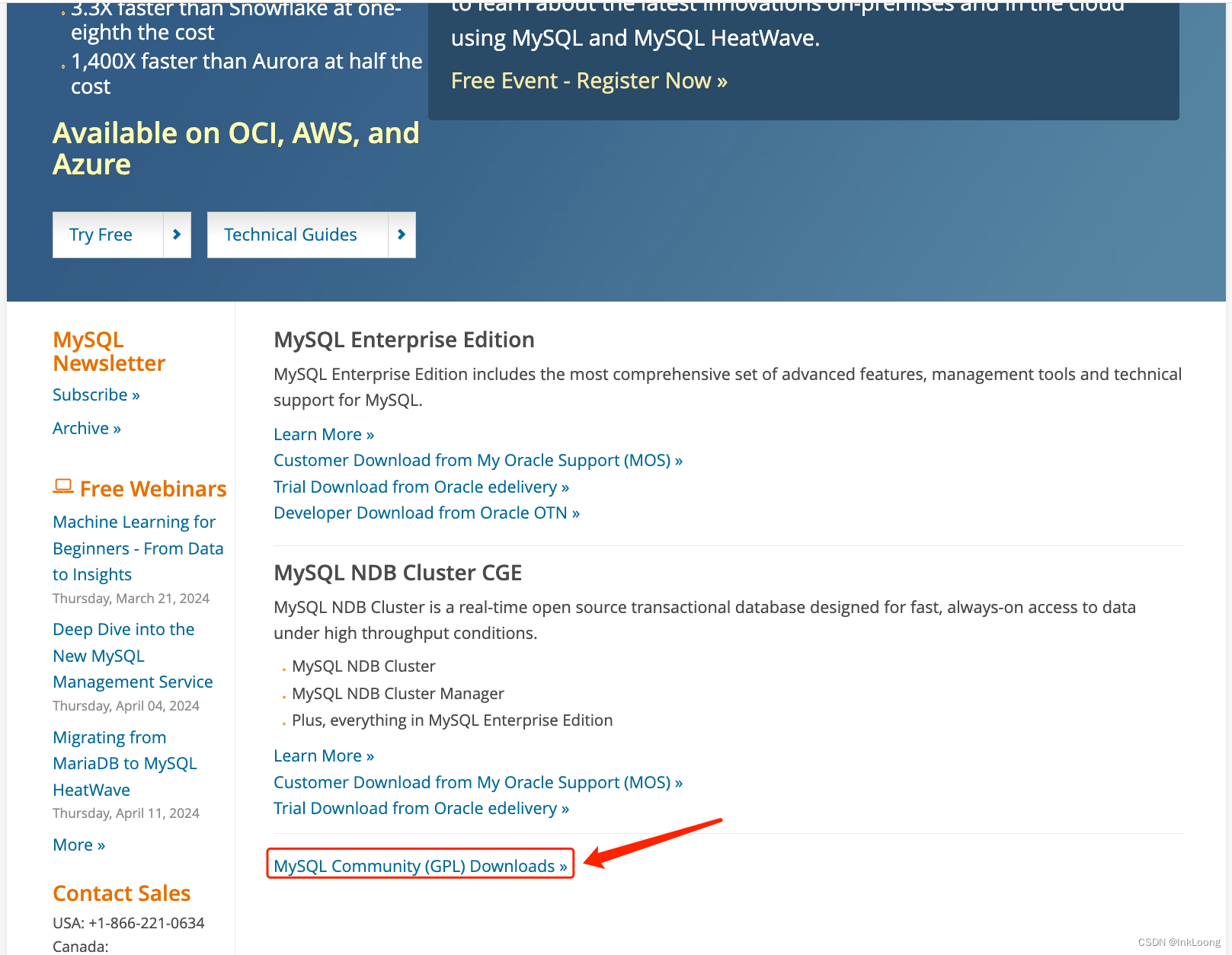Click the More webinars link
Screen dimensions: 1232x955
79,845
